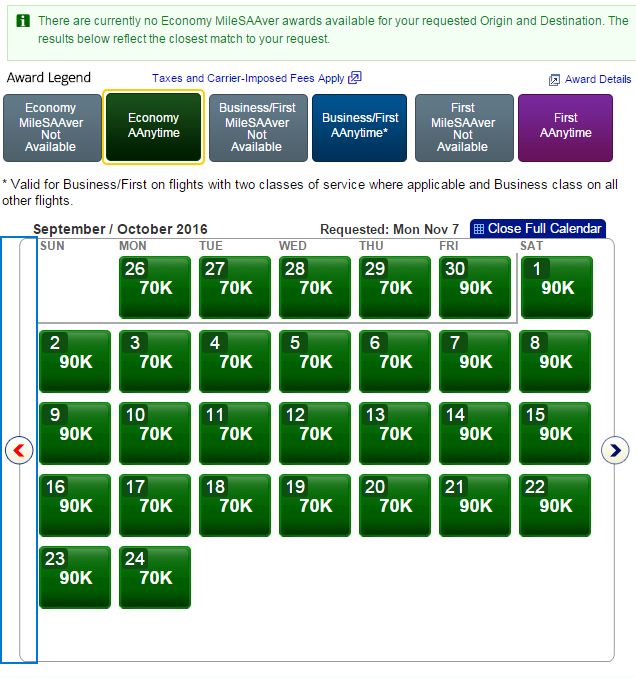Click First MileSAAver Not Available tile
The image size is (636, 678).
click(463, 128)
